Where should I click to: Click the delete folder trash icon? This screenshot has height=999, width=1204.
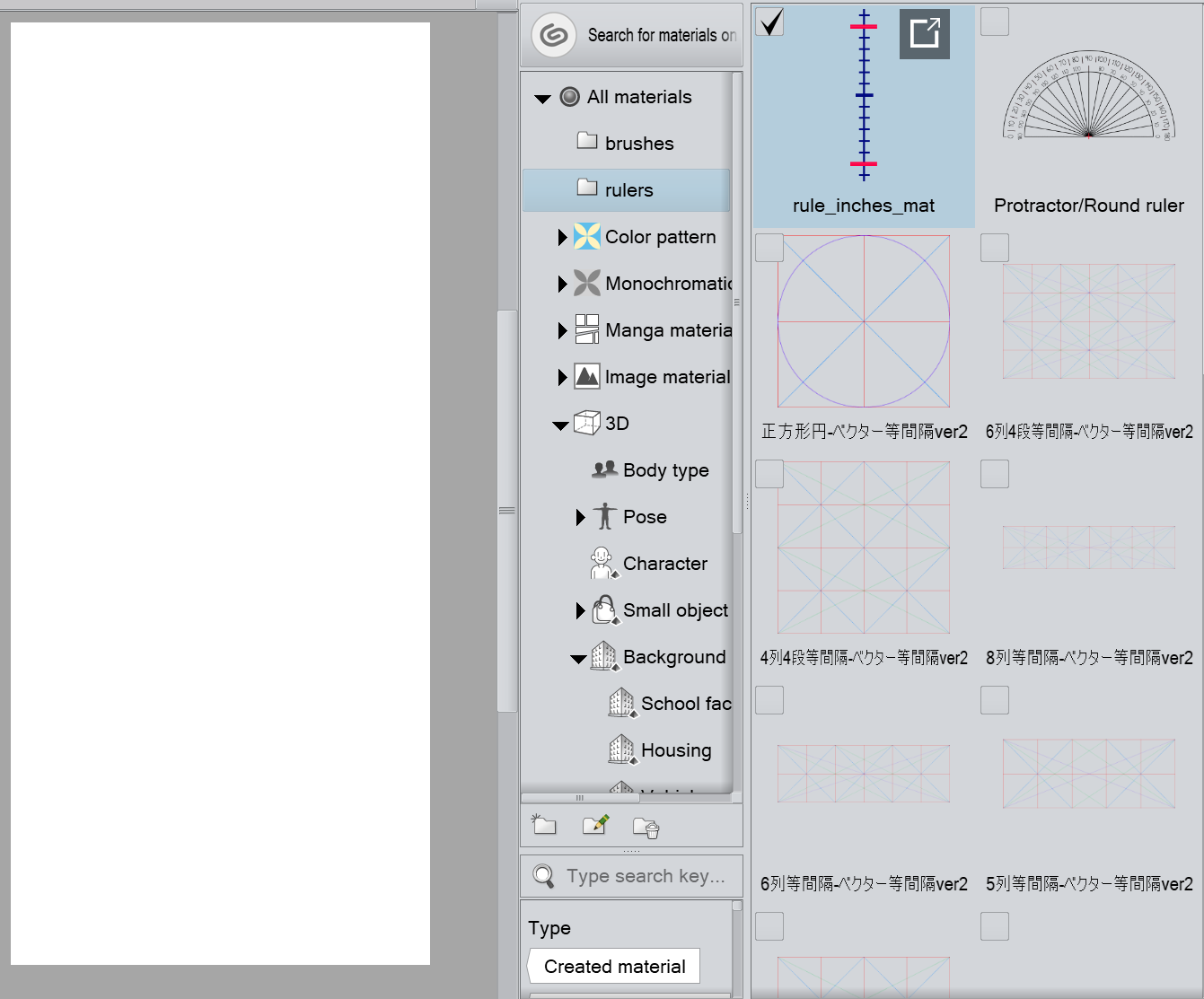tap(646, 827)
